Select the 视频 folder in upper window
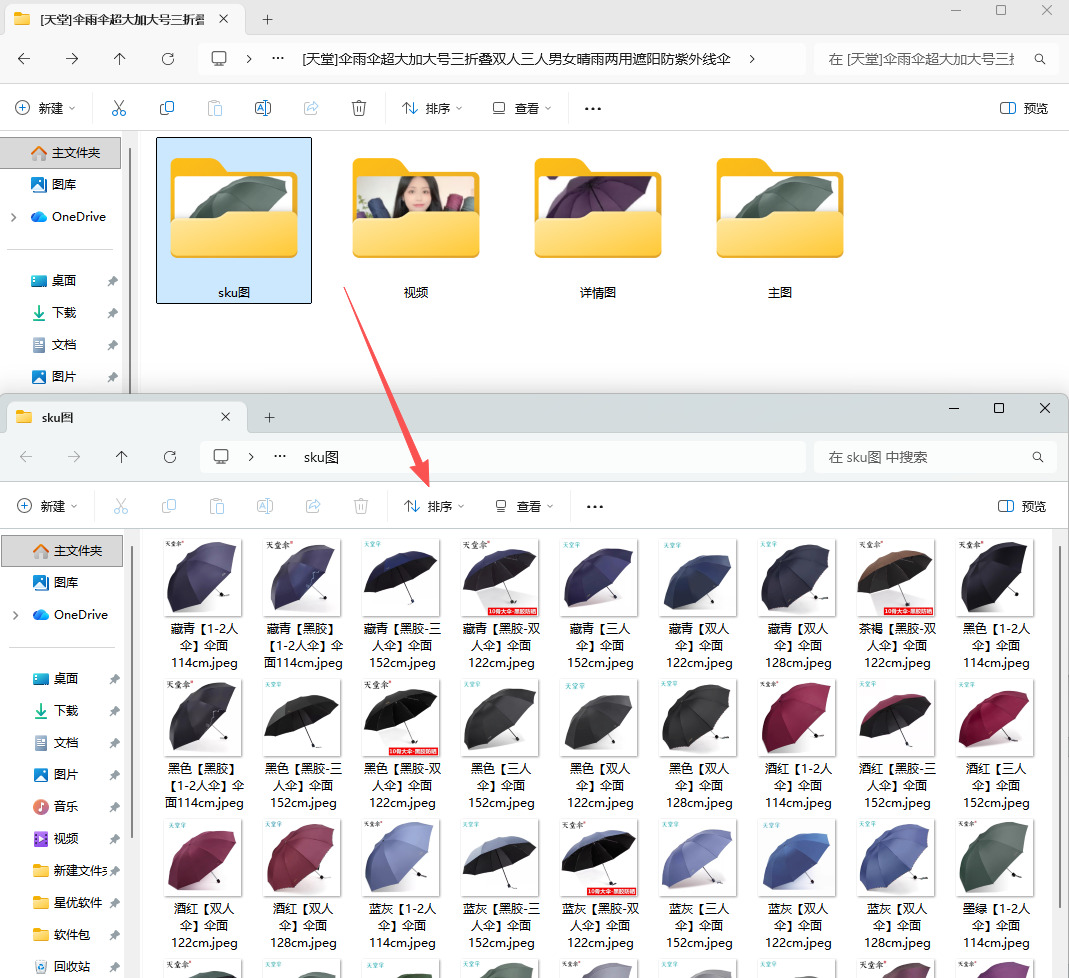The width and height of the screenshot is (1069, 978). click(x=416, y=220)
